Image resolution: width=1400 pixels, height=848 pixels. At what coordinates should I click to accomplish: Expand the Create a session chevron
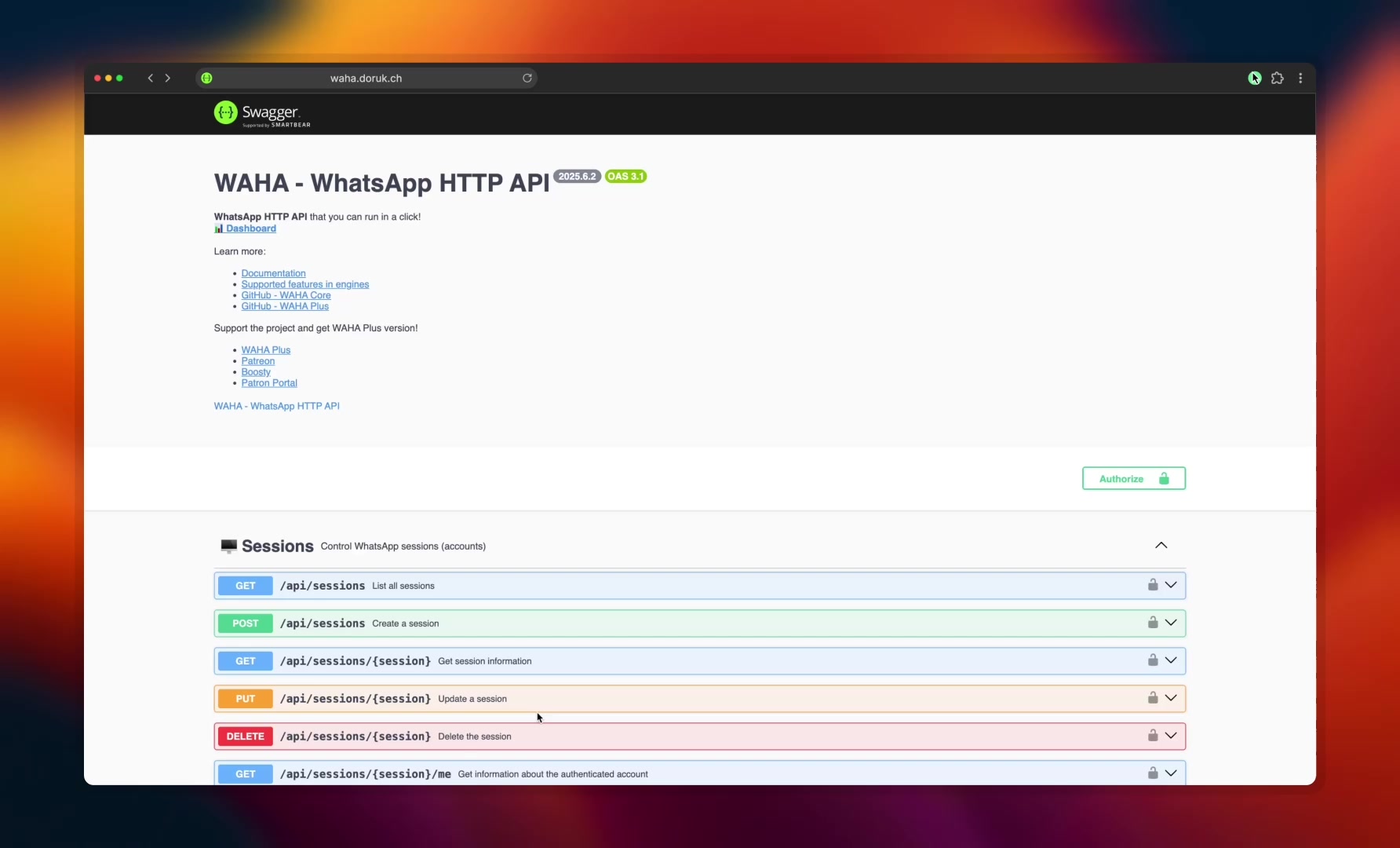tap(1171, 623)
